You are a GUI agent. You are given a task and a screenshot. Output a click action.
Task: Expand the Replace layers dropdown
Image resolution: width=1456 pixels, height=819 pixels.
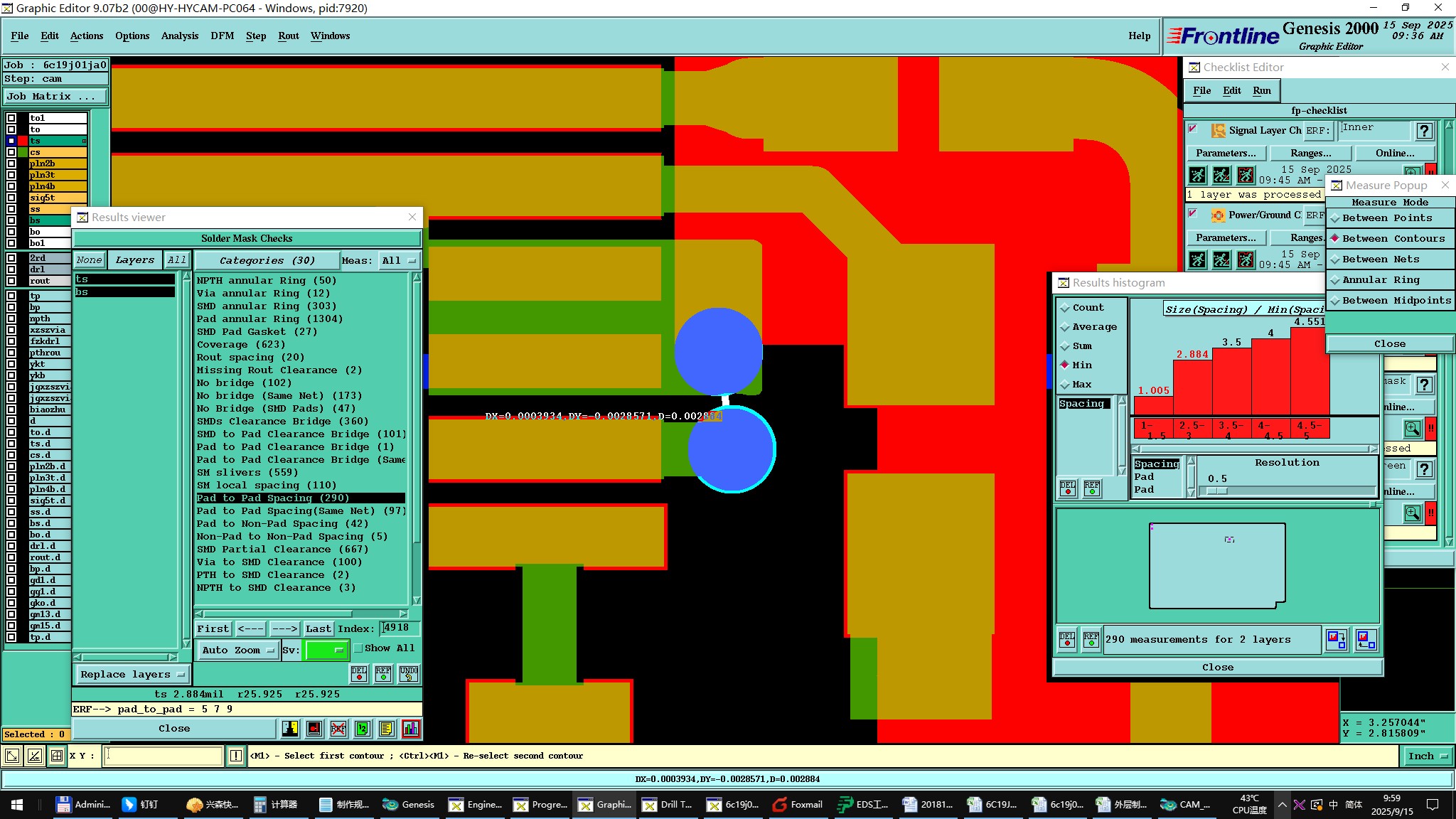[x=132, y=675]
